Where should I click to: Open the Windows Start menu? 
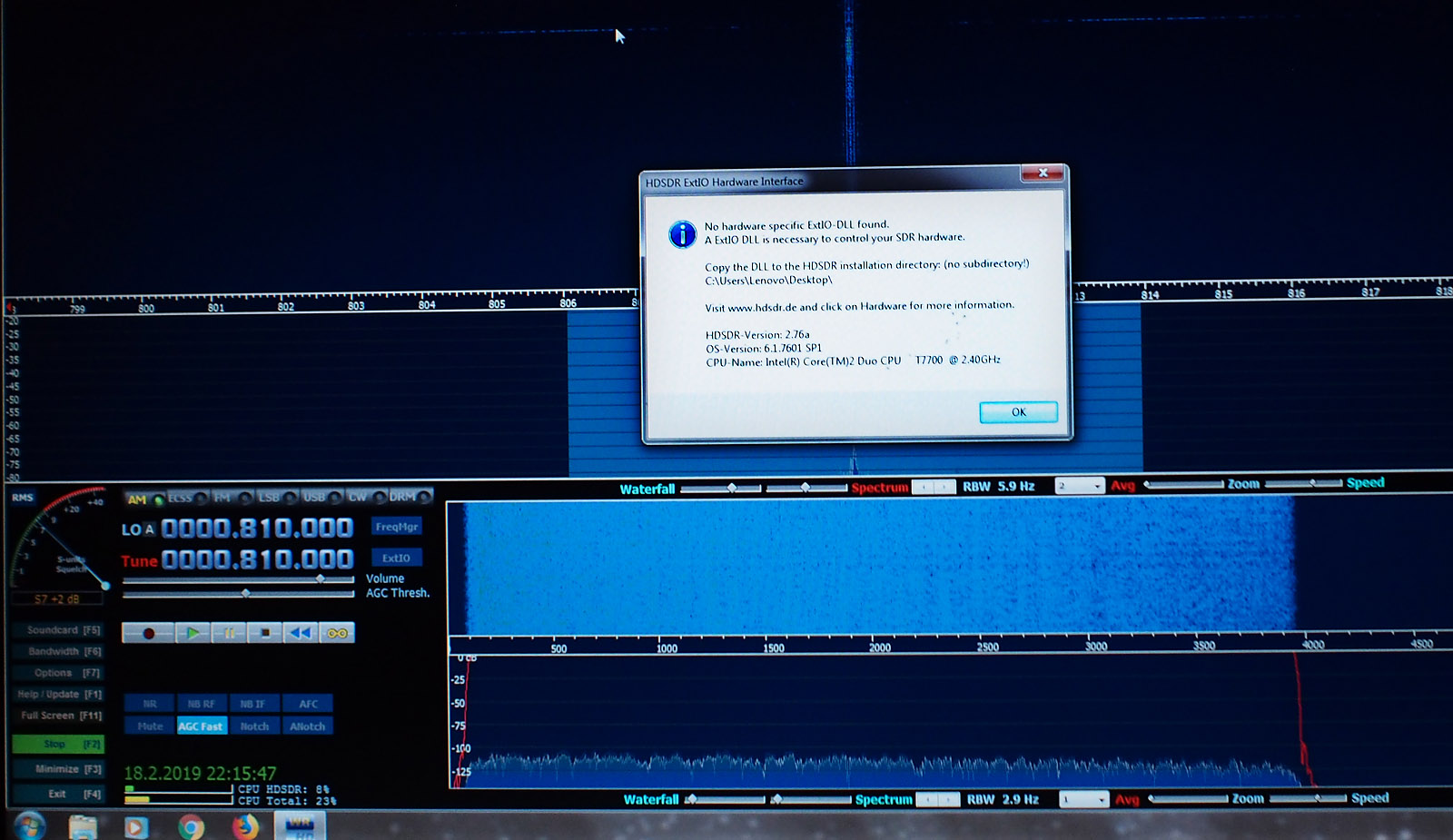pyautogui.click(x=29, y=826)
